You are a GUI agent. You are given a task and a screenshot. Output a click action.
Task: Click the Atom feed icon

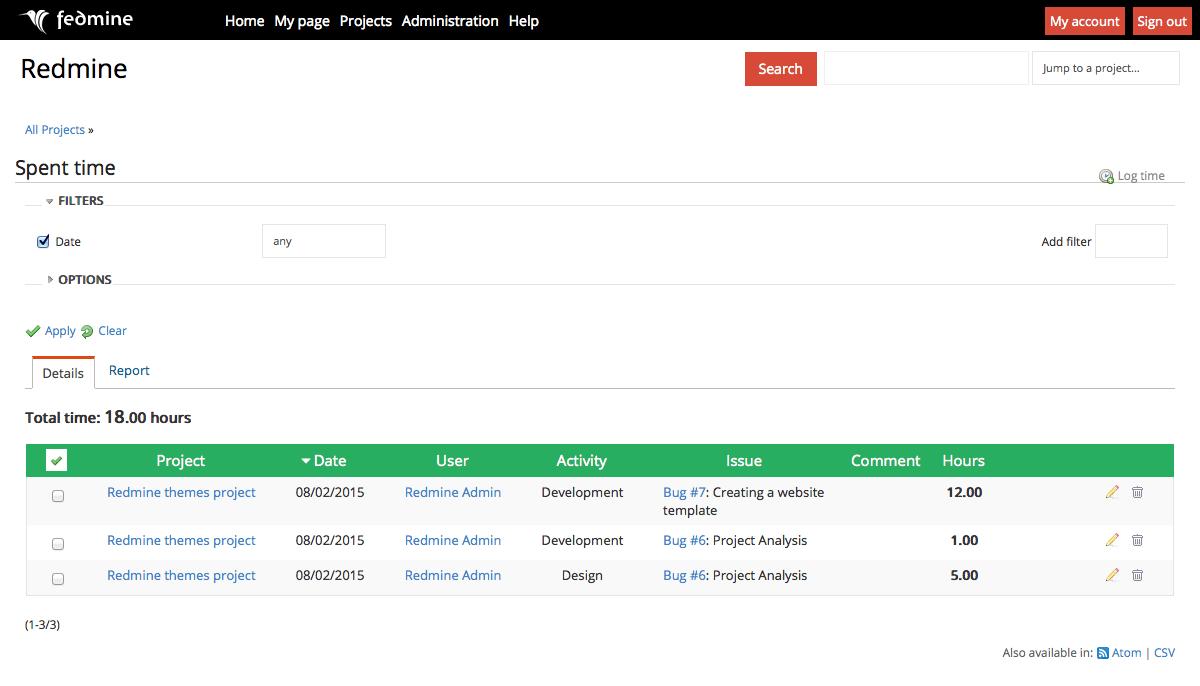1103,653
